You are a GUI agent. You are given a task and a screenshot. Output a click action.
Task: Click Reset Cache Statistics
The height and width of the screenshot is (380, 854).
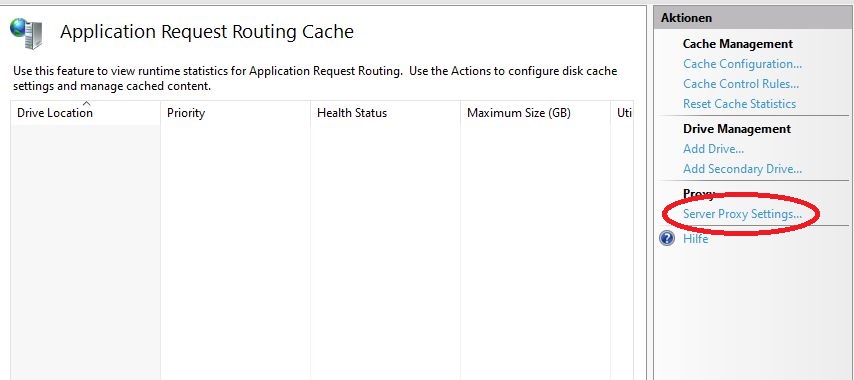coord(739,104)
